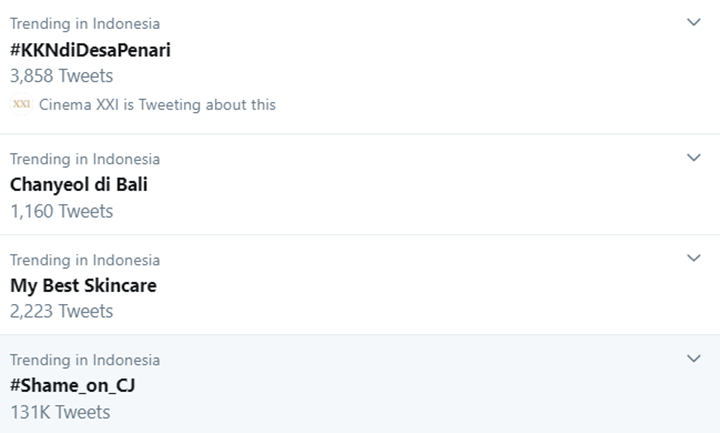
Task: Open the chevron menu beside Chanyeol di Bali
Action: (694, 157)
